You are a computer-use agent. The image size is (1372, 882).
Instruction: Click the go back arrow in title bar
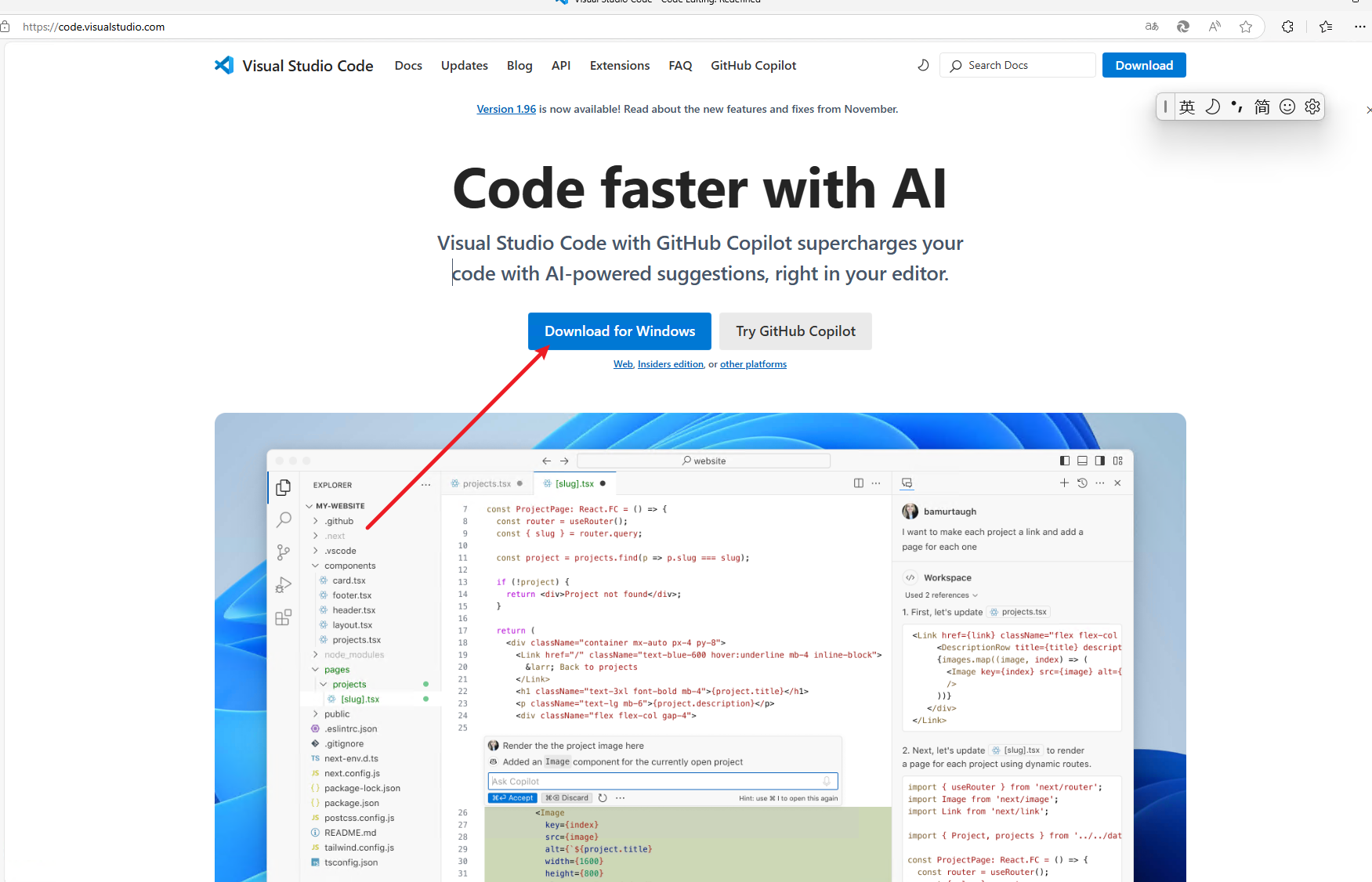[547, 461]
